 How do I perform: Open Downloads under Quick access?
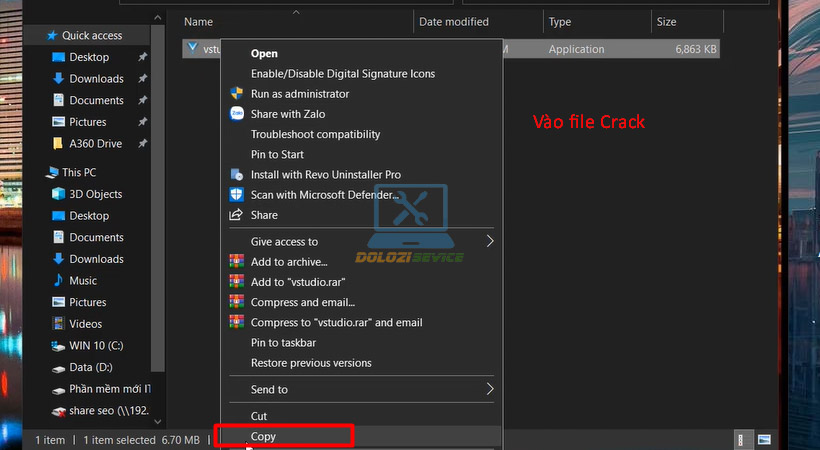pos(96,78)
